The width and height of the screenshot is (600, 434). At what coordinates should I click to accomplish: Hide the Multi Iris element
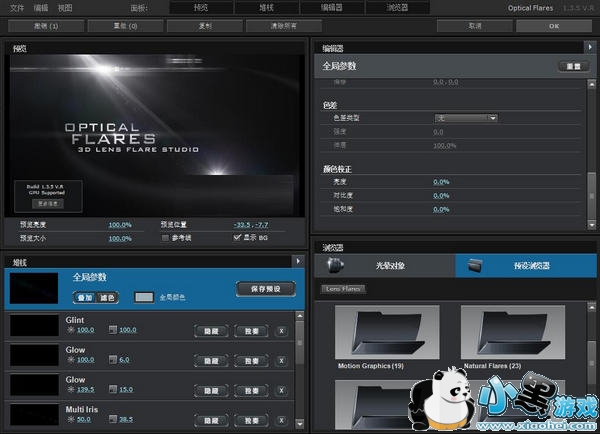[211, 421]
